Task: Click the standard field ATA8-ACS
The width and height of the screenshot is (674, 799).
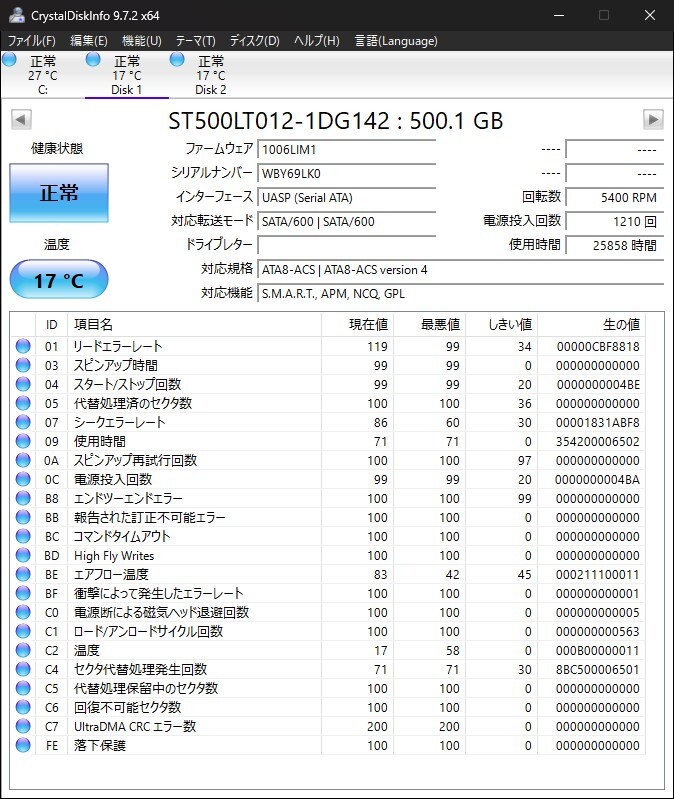Action: point(461,270)
